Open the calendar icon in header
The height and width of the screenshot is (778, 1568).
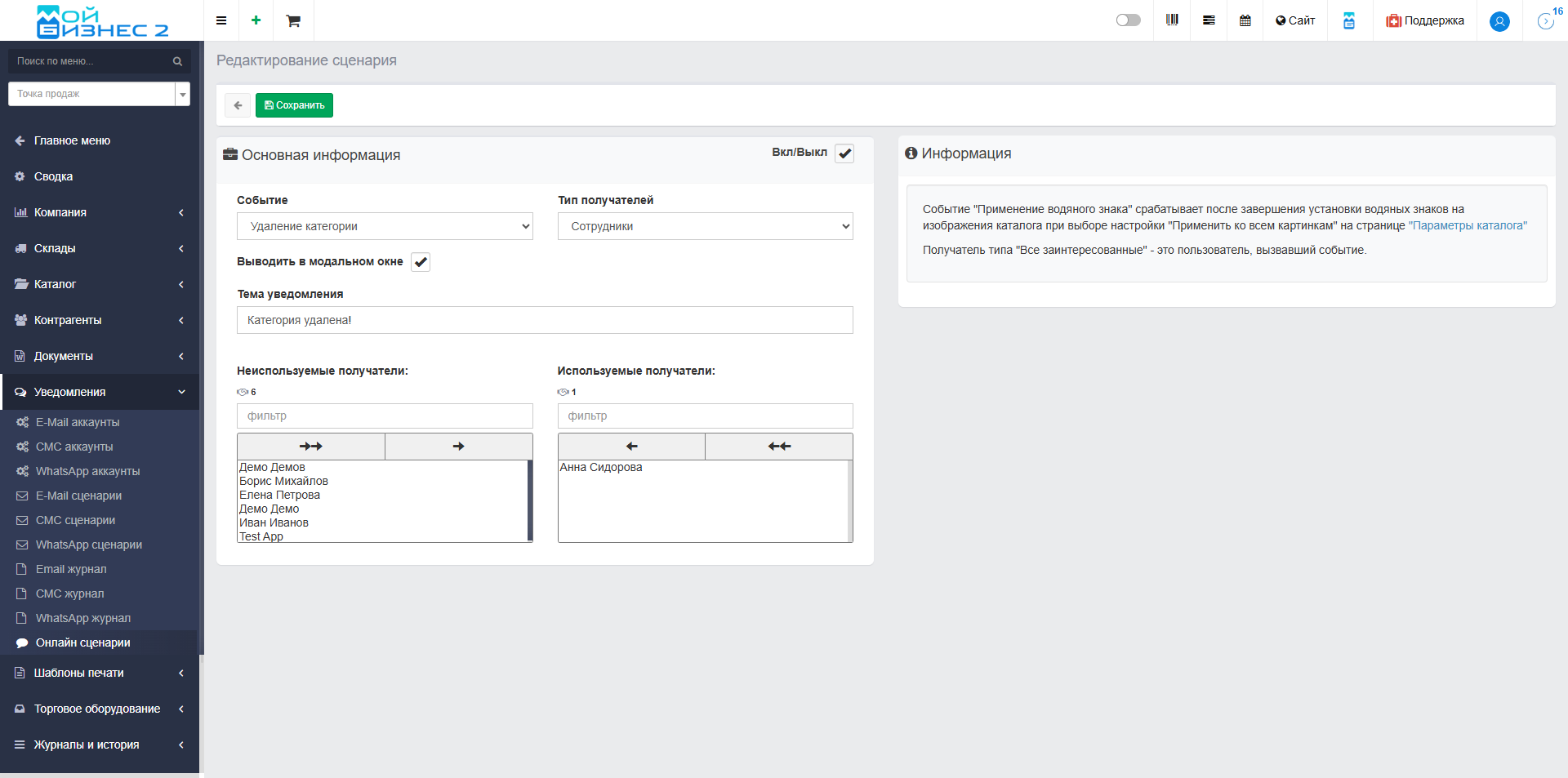click(x=1245, y=20)
